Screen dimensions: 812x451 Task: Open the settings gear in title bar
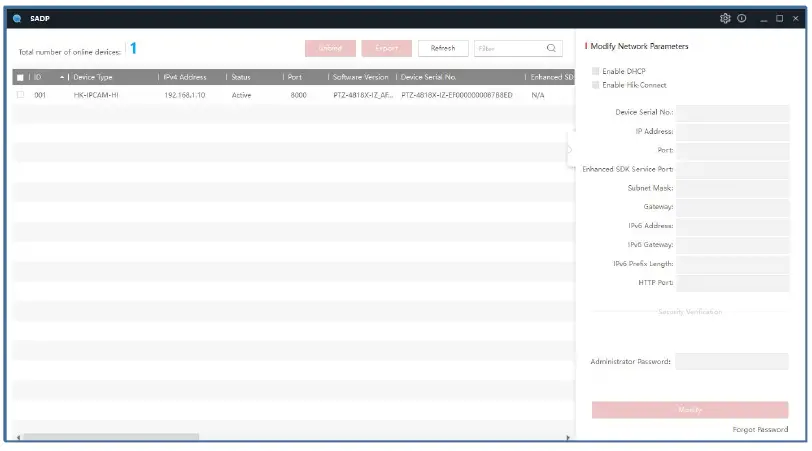coord(725,18)
